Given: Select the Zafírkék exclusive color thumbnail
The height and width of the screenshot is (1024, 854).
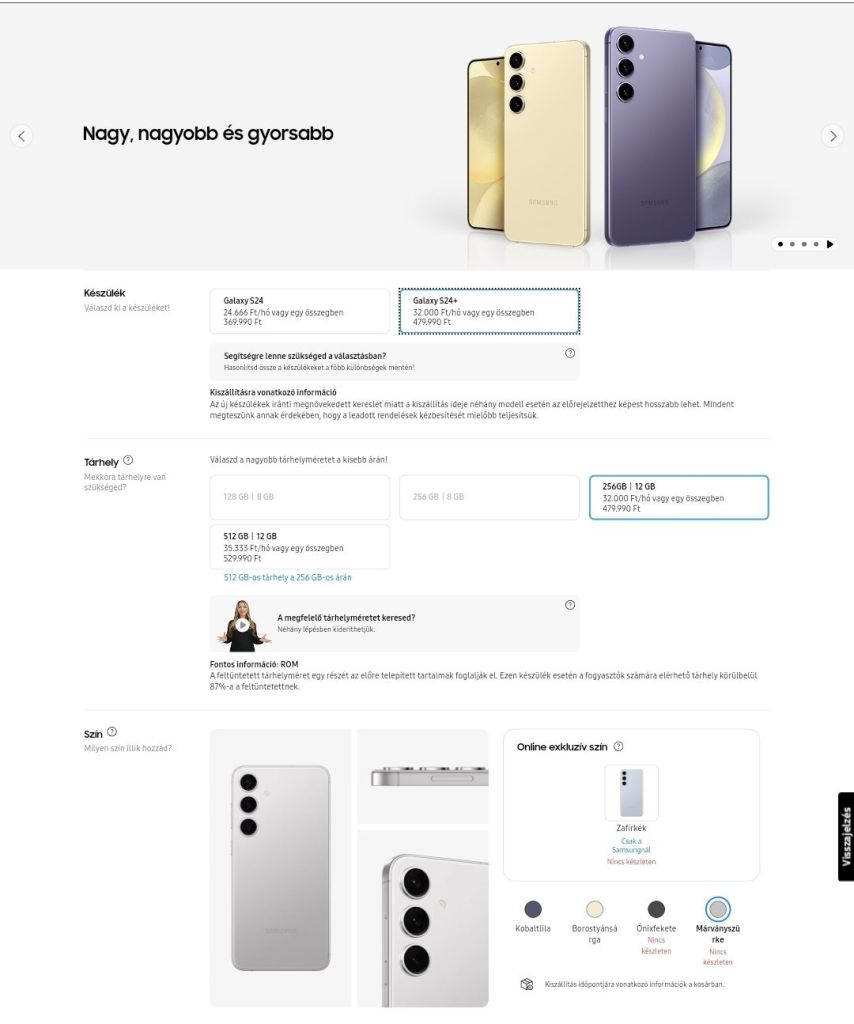Looking at the screenshot, I should (x=631, y=793).
